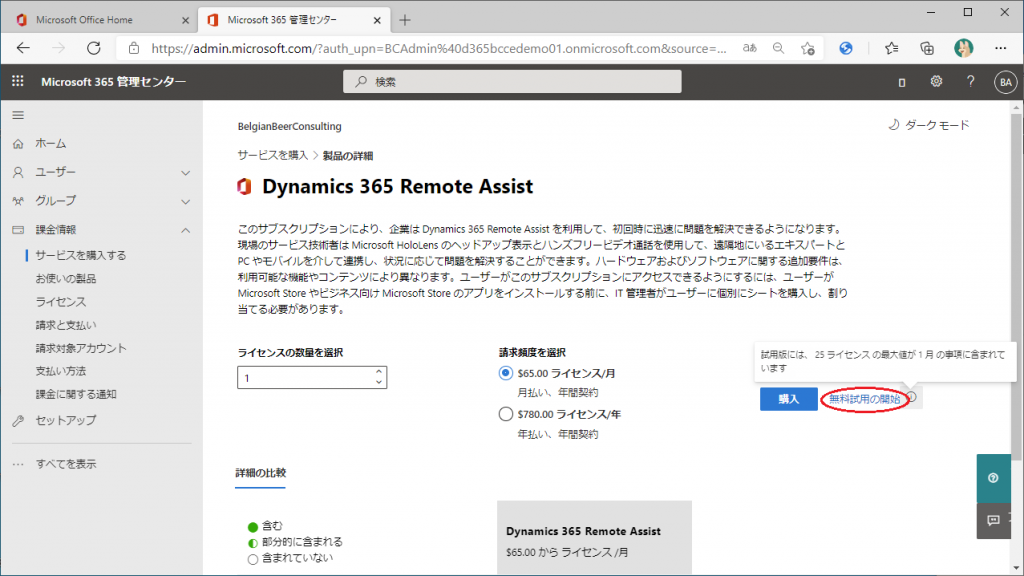This screenshot has height=576, width=1024.
Task: Click the page scrollbar down arrow
Action: [x=1016, y=568]
